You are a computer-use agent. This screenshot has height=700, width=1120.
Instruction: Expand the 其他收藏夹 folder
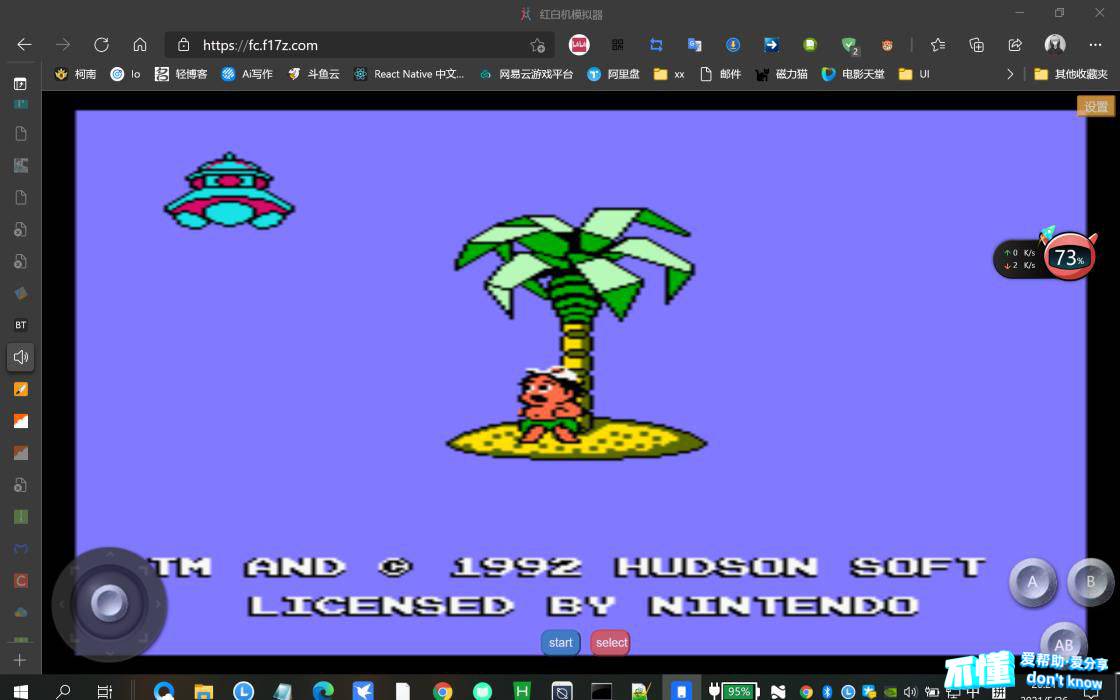(1071, 74)
